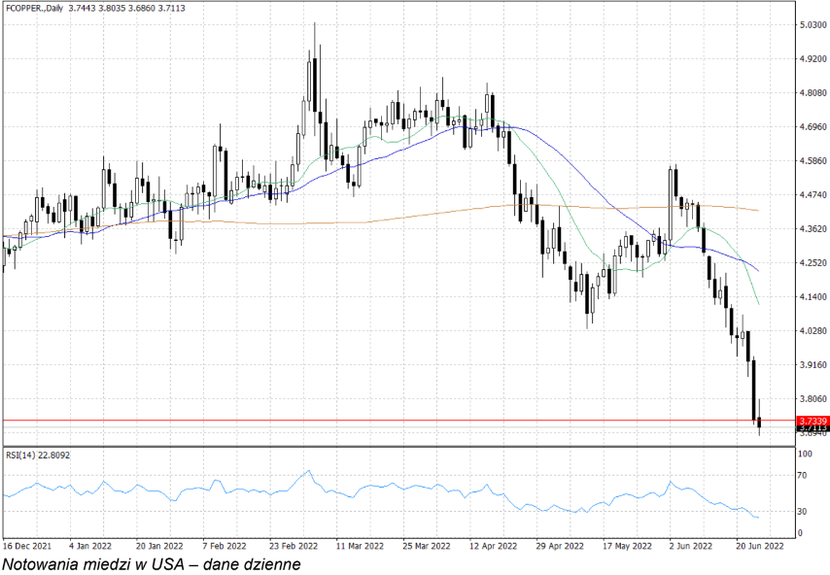Click the 4.8080 price axis label
This screenshot has height=575, width=830.
(811, 93)
